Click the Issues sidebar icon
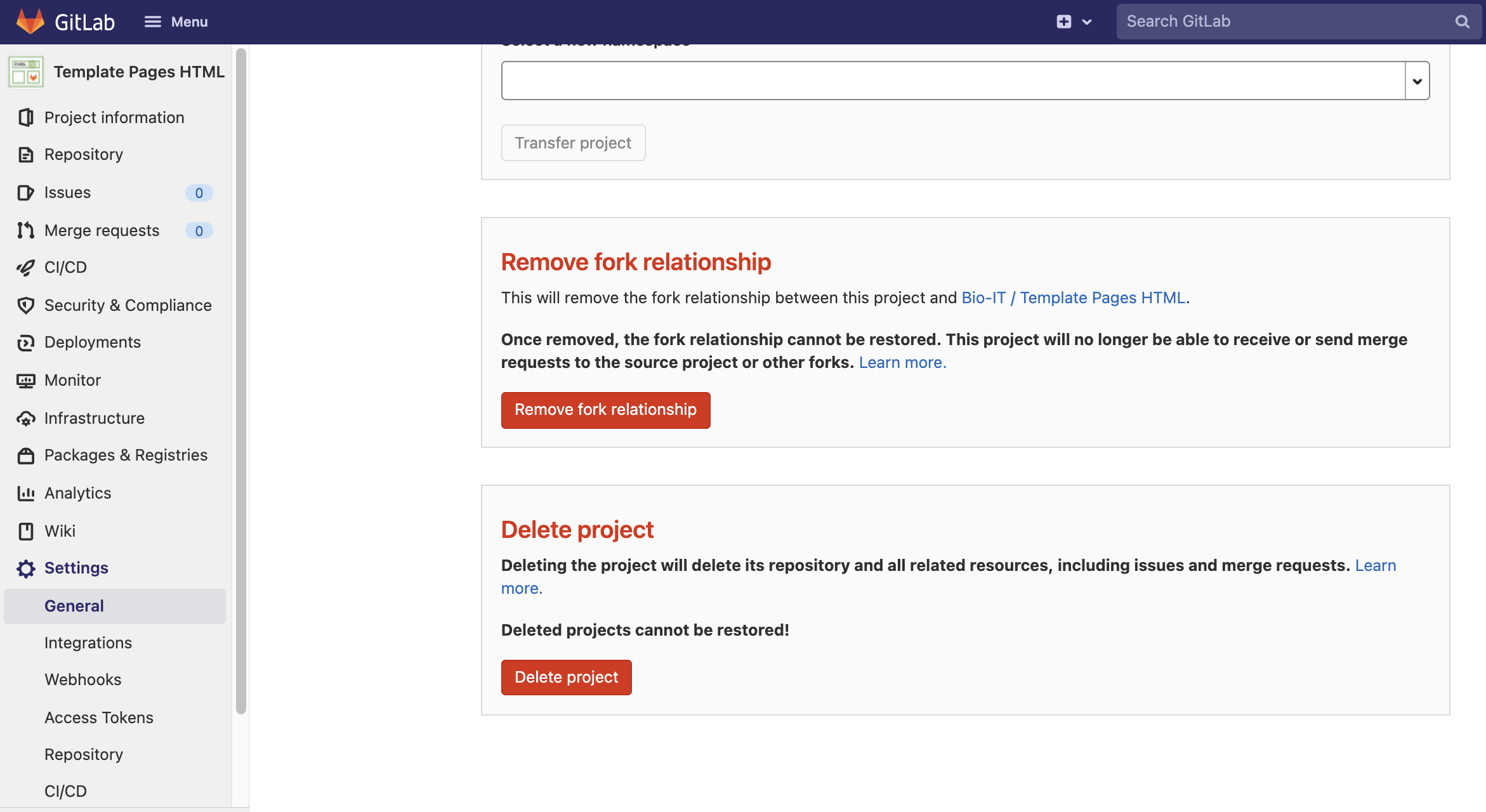Image resolution: width=1486 pixels, height=812 pixels. point(25,192)
